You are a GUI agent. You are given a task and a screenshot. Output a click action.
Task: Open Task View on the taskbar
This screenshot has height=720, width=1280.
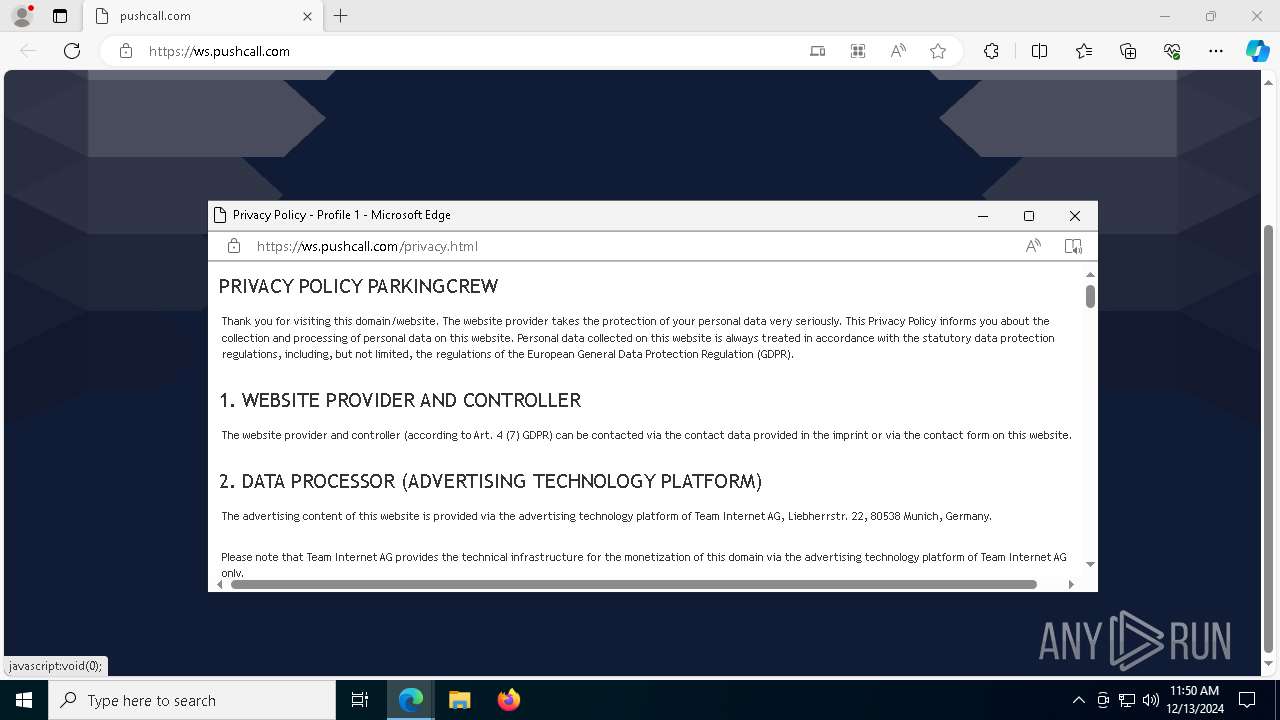click(360, 700)
